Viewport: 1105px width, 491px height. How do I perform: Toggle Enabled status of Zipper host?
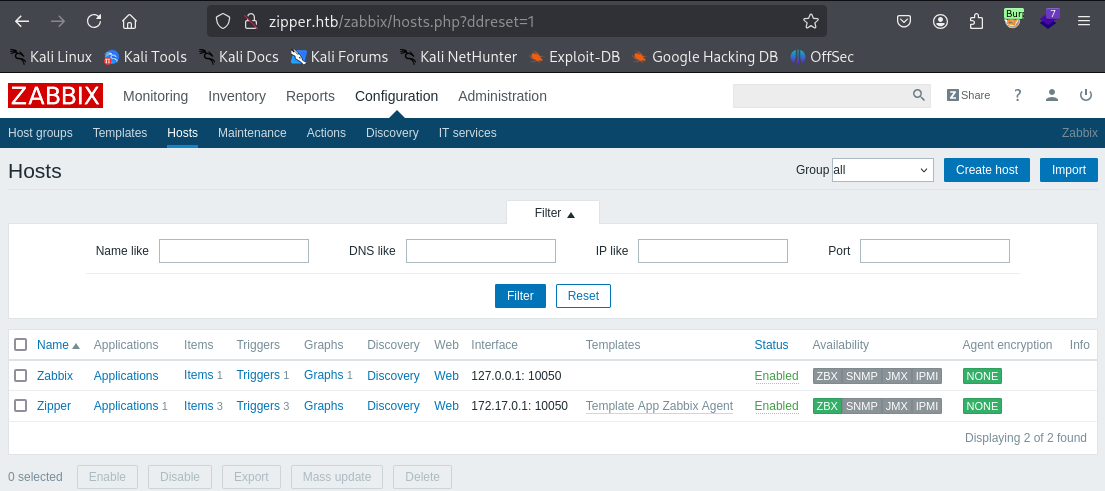tap(776, 406)
